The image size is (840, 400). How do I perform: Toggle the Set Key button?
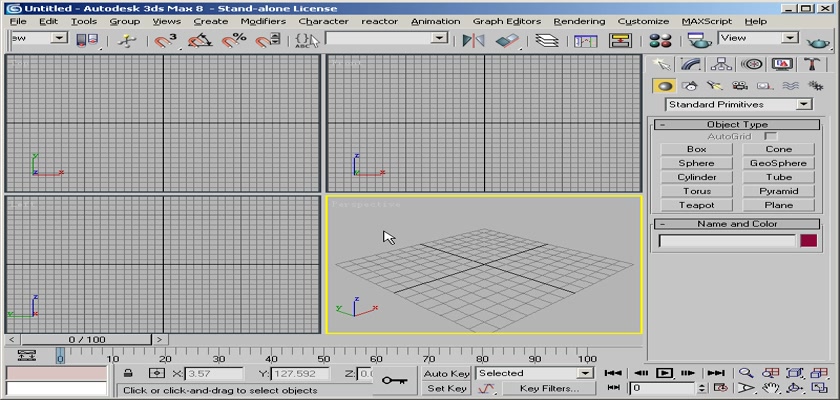(x=446, y=389)
